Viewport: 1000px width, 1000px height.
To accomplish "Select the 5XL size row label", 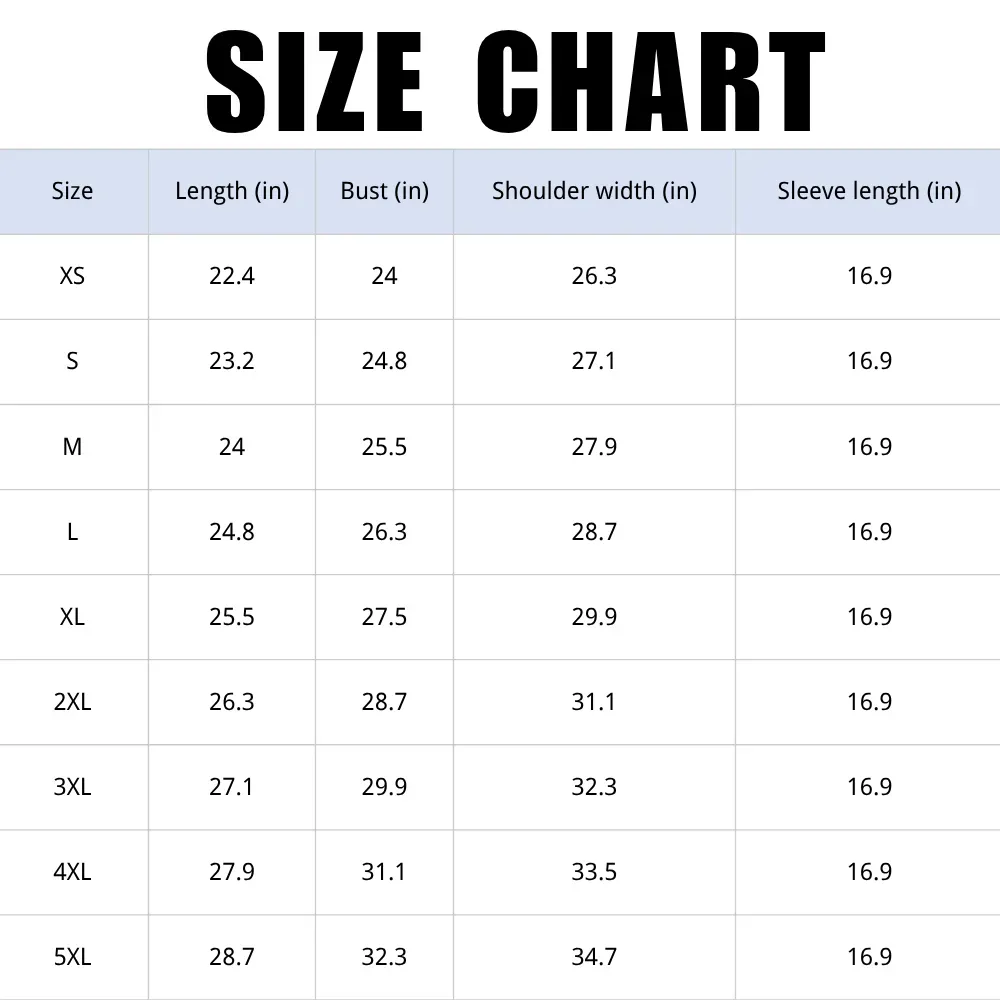I will 72,957.
